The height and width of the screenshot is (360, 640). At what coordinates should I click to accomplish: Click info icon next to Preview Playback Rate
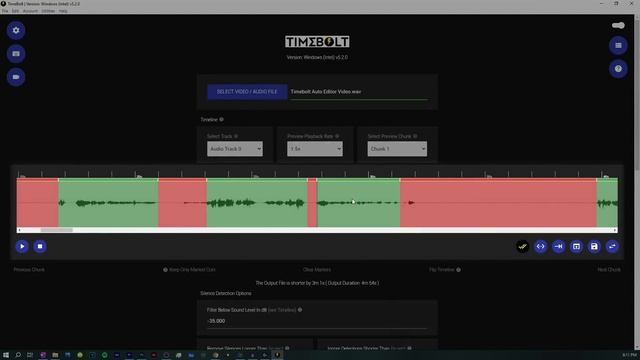(337, 136)
